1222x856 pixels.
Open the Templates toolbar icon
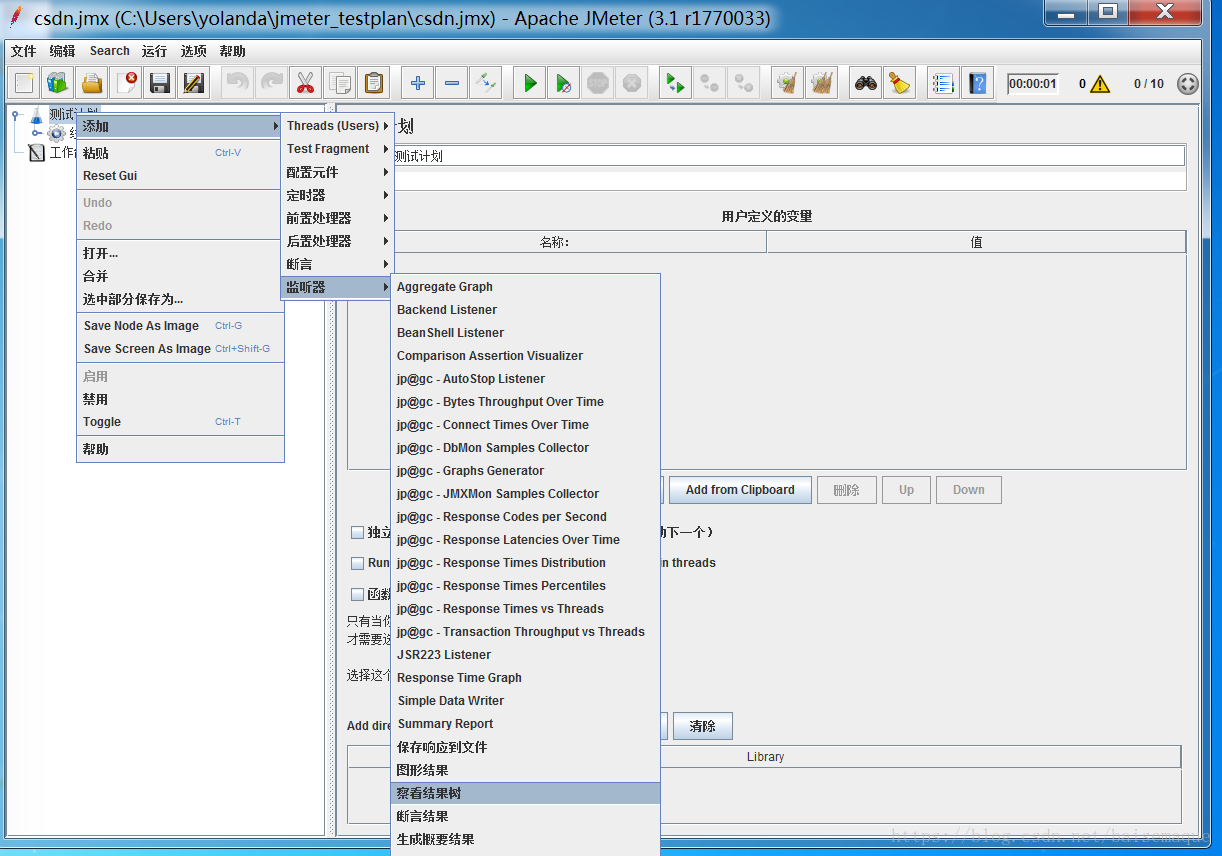click(x=58, y=83)
